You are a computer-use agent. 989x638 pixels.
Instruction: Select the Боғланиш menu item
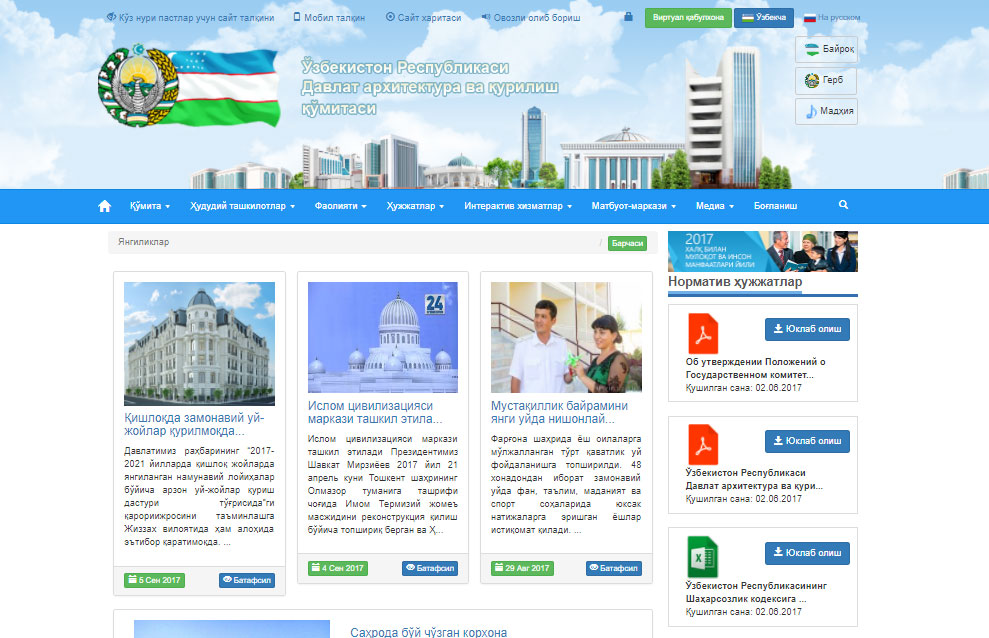coord(775,206)
